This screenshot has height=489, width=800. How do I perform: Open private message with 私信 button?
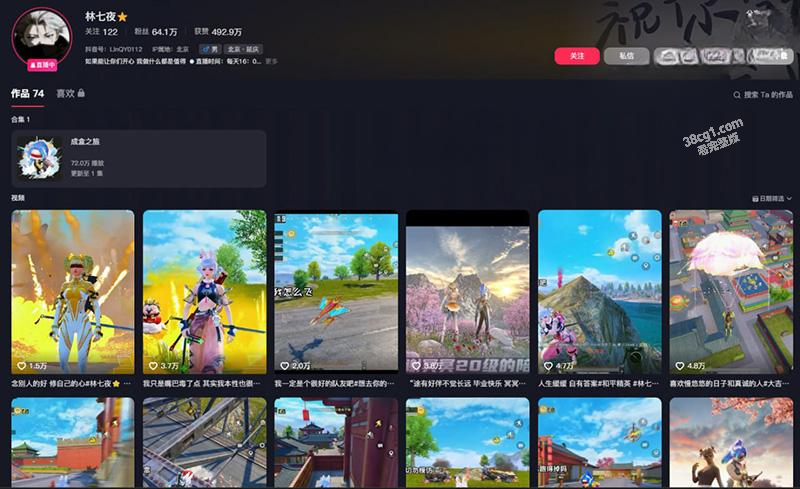click(627, 56)
